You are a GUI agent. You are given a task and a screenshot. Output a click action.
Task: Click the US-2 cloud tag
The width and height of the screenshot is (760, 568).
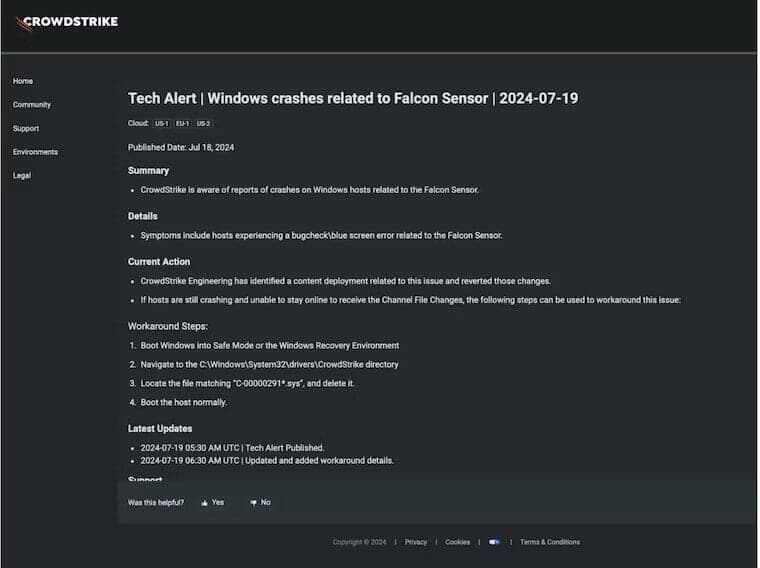203,124
